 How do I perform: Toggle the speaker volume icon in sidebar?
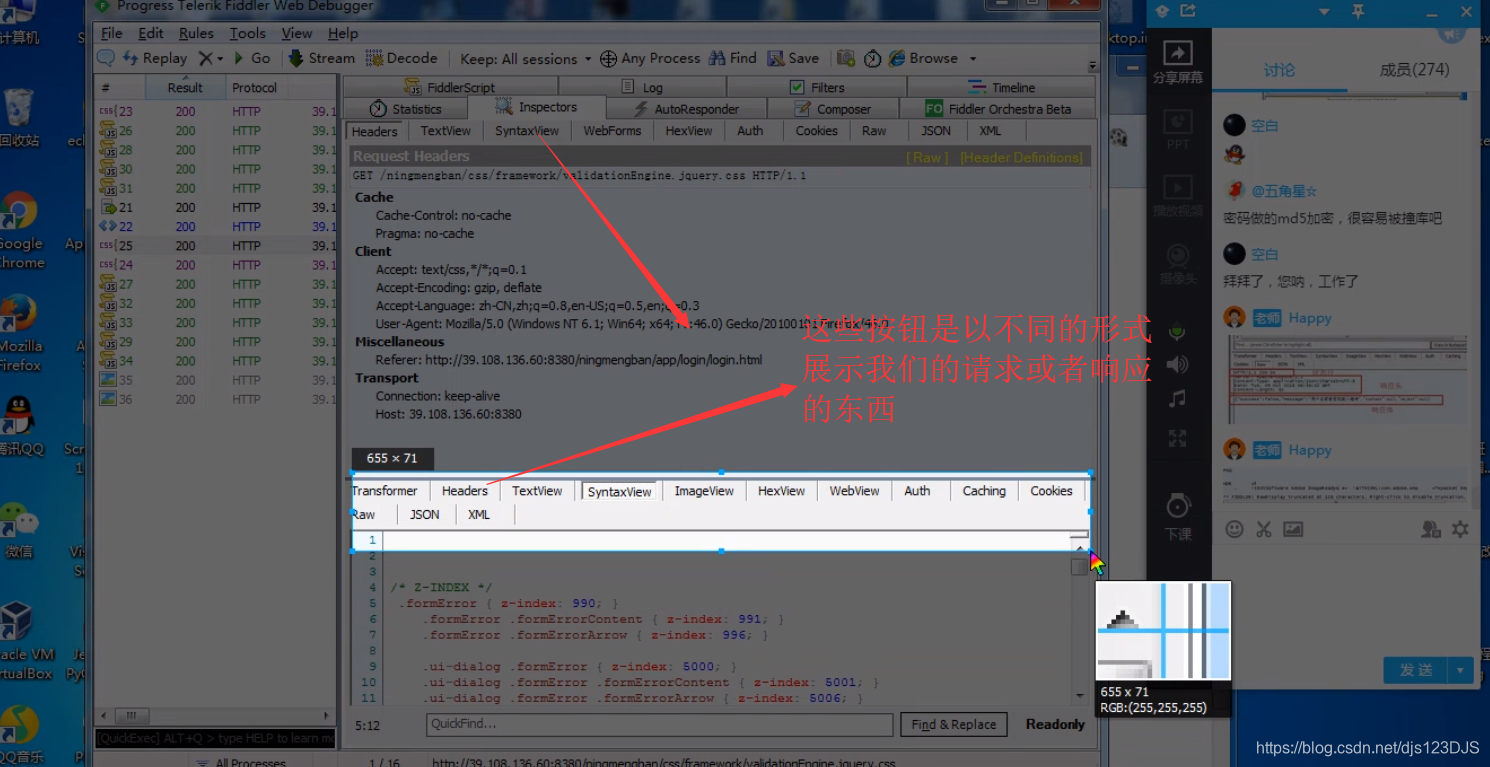point(1178,364)
